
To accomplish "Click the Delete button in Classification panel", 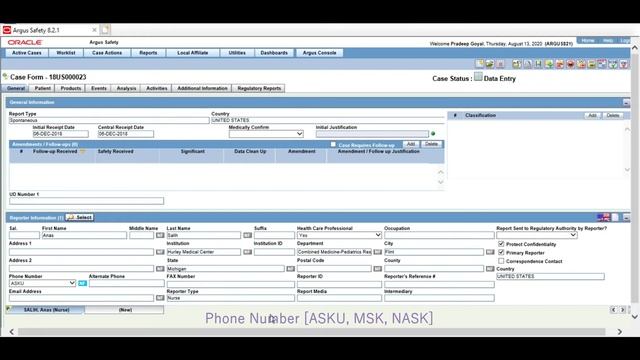I will (x=613, y=116).
